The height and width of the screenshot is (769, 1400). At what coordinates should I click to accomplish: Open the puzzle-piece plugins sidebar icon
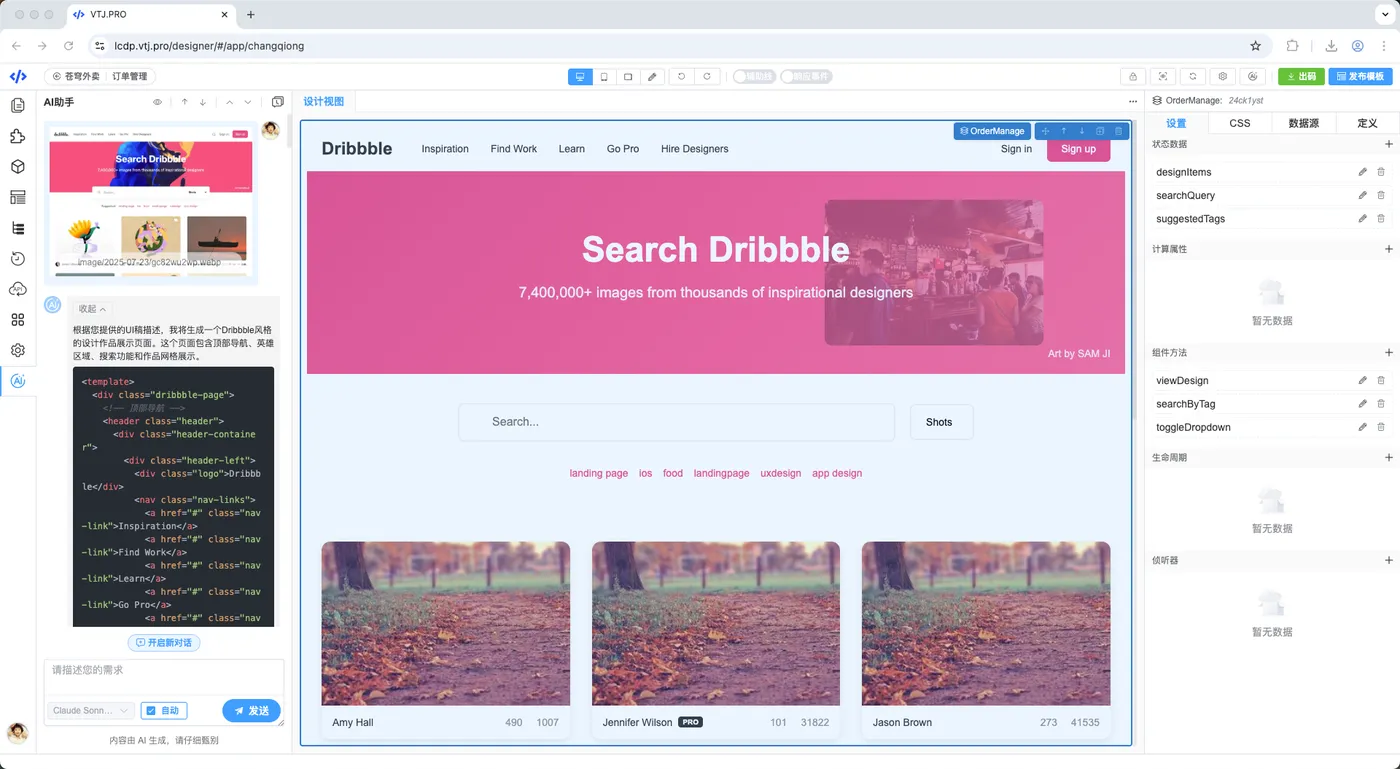coord(18,137)
